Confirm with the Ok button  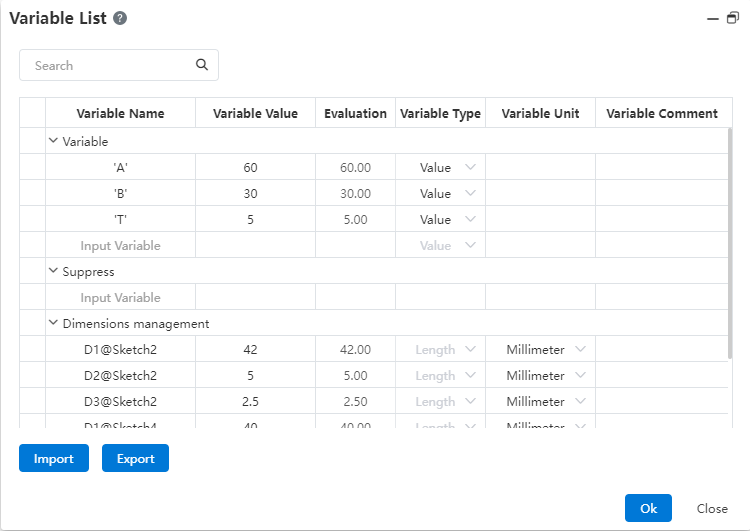coord(648,508)
